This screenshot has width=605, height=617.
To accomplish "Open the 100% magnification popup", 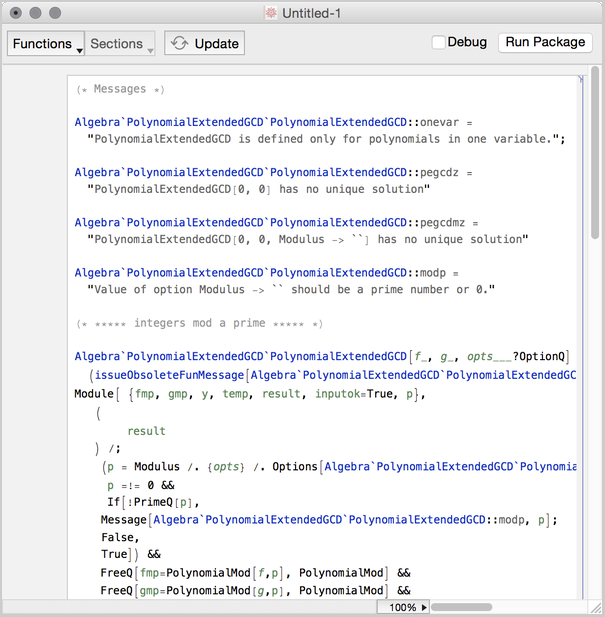I will pos(403,607).
